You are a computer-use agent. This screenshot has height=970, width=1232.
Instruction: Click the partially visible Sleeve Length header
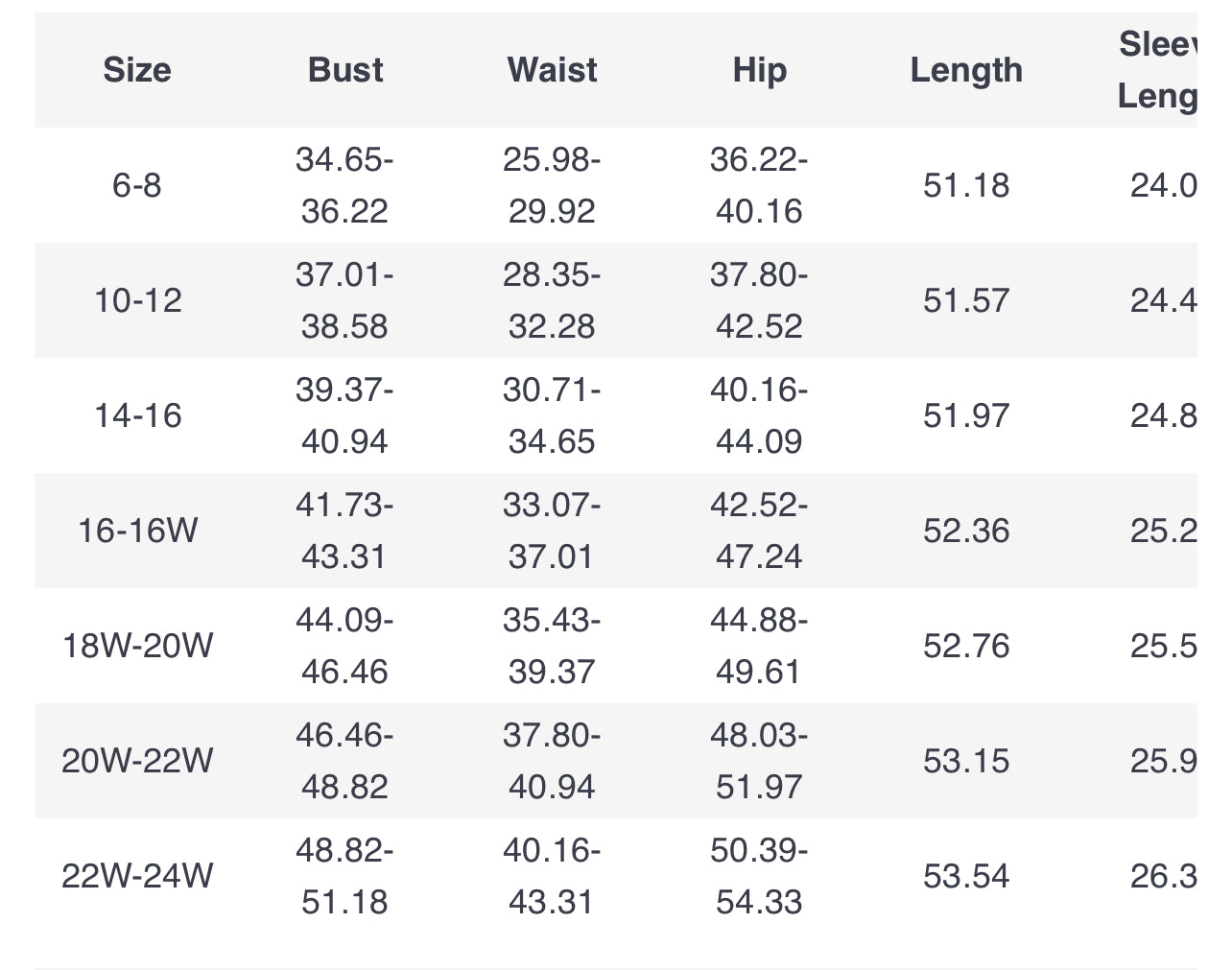1158,70
